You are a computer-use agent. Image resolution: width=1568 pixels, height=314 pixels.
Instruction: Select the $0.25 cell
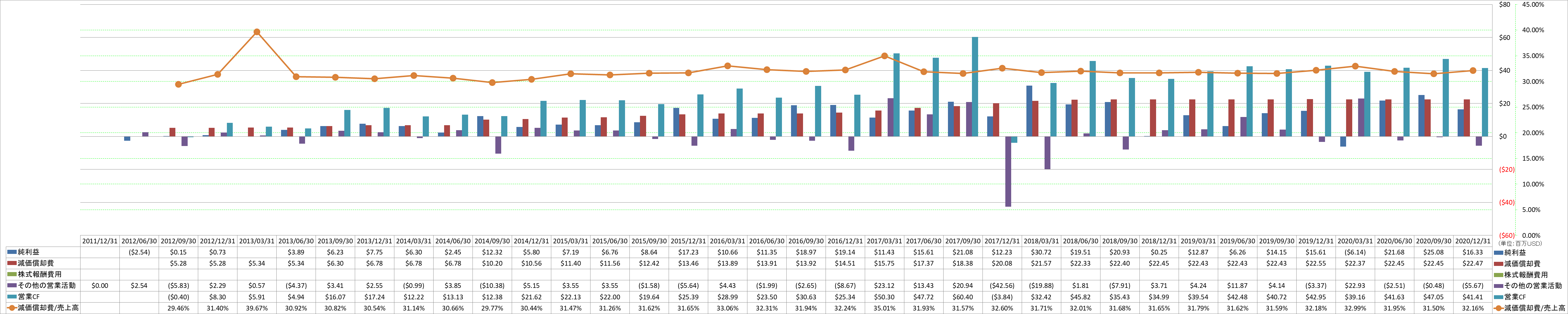click(1159, 252)
